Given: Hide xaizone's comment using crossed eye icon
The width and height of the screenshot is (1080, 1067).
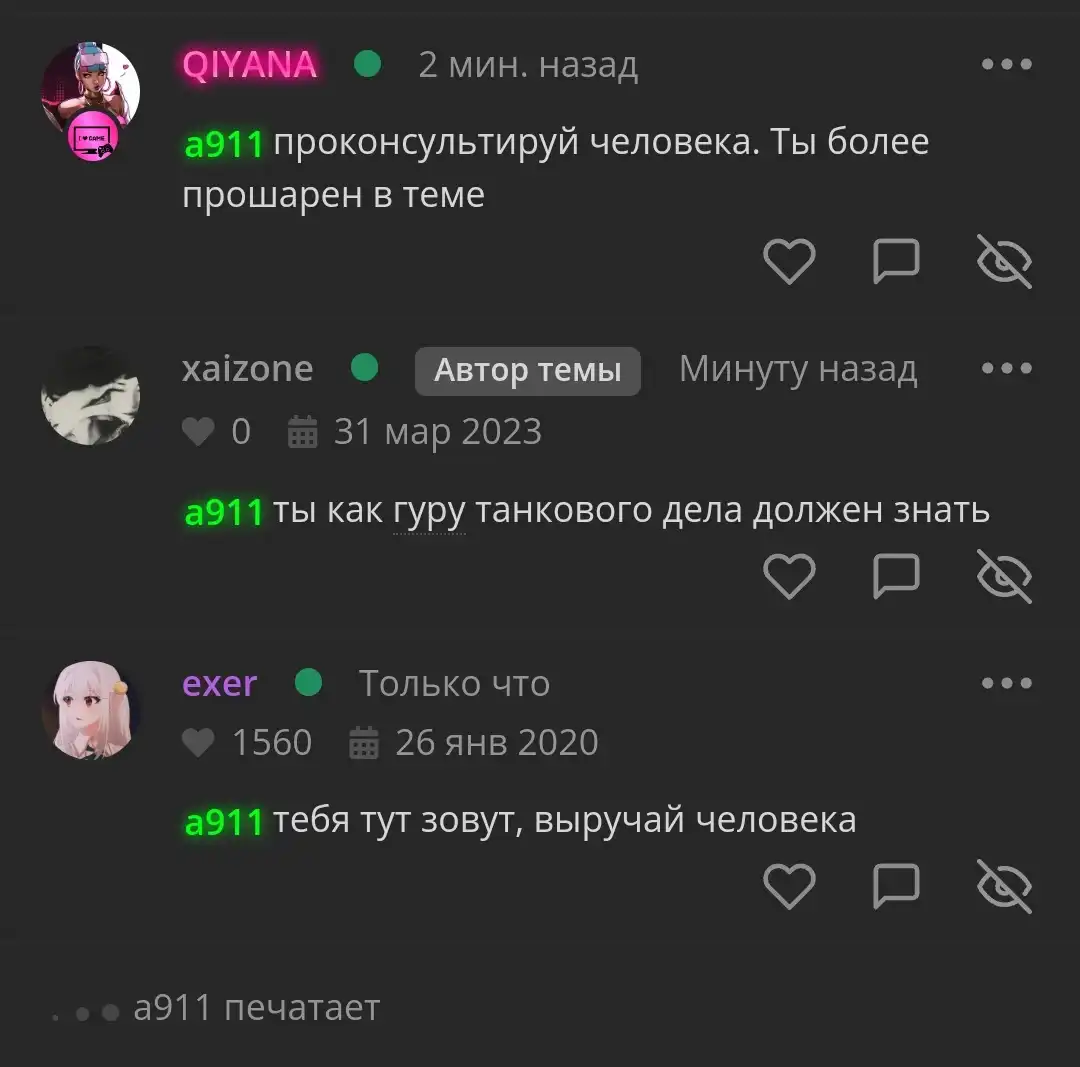Looking at the screenshot, I should 1004,576.
